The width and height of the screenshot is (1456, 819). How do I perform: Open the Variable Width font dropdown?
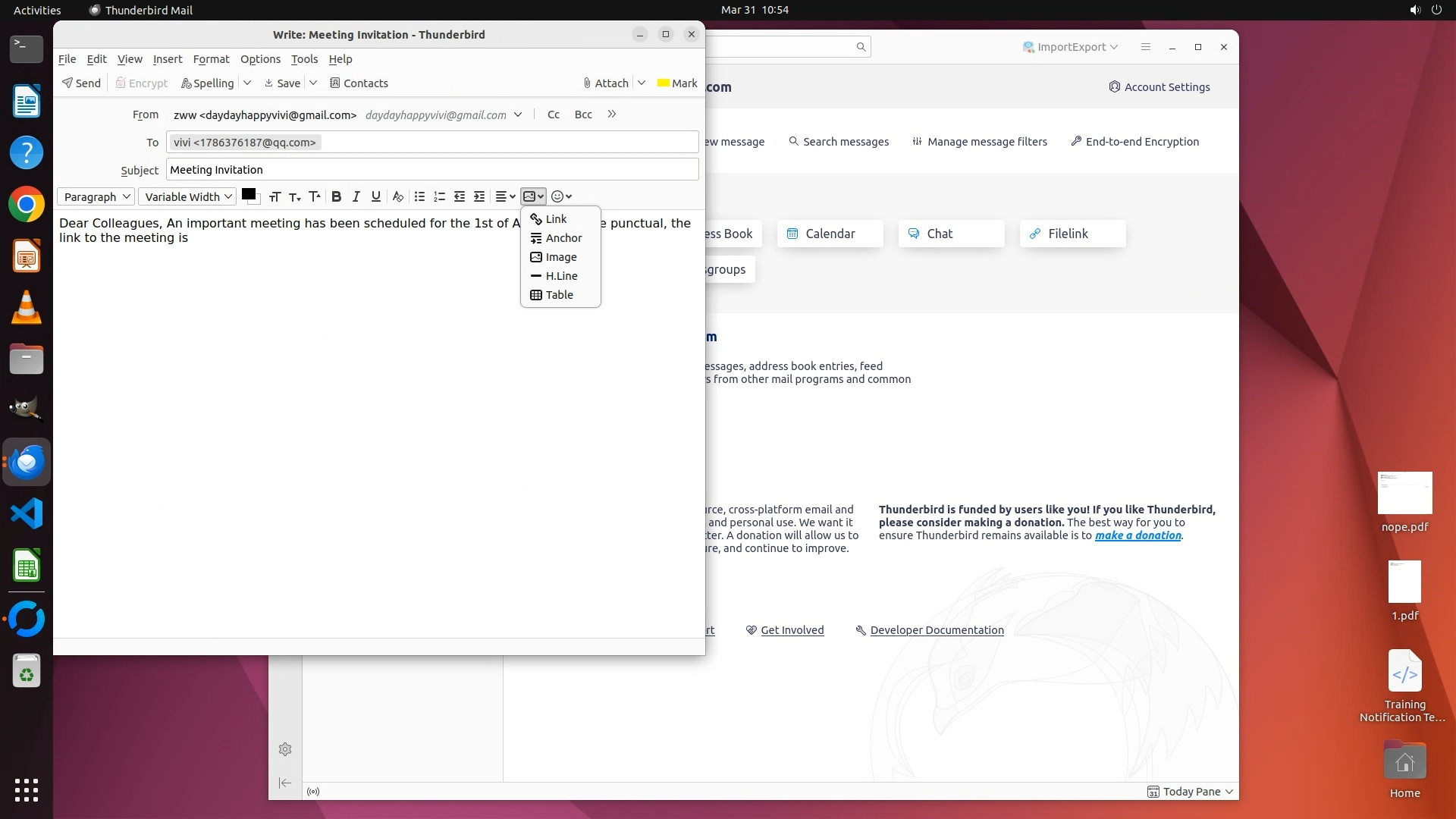pyautogui.click(x=187, y=196)
